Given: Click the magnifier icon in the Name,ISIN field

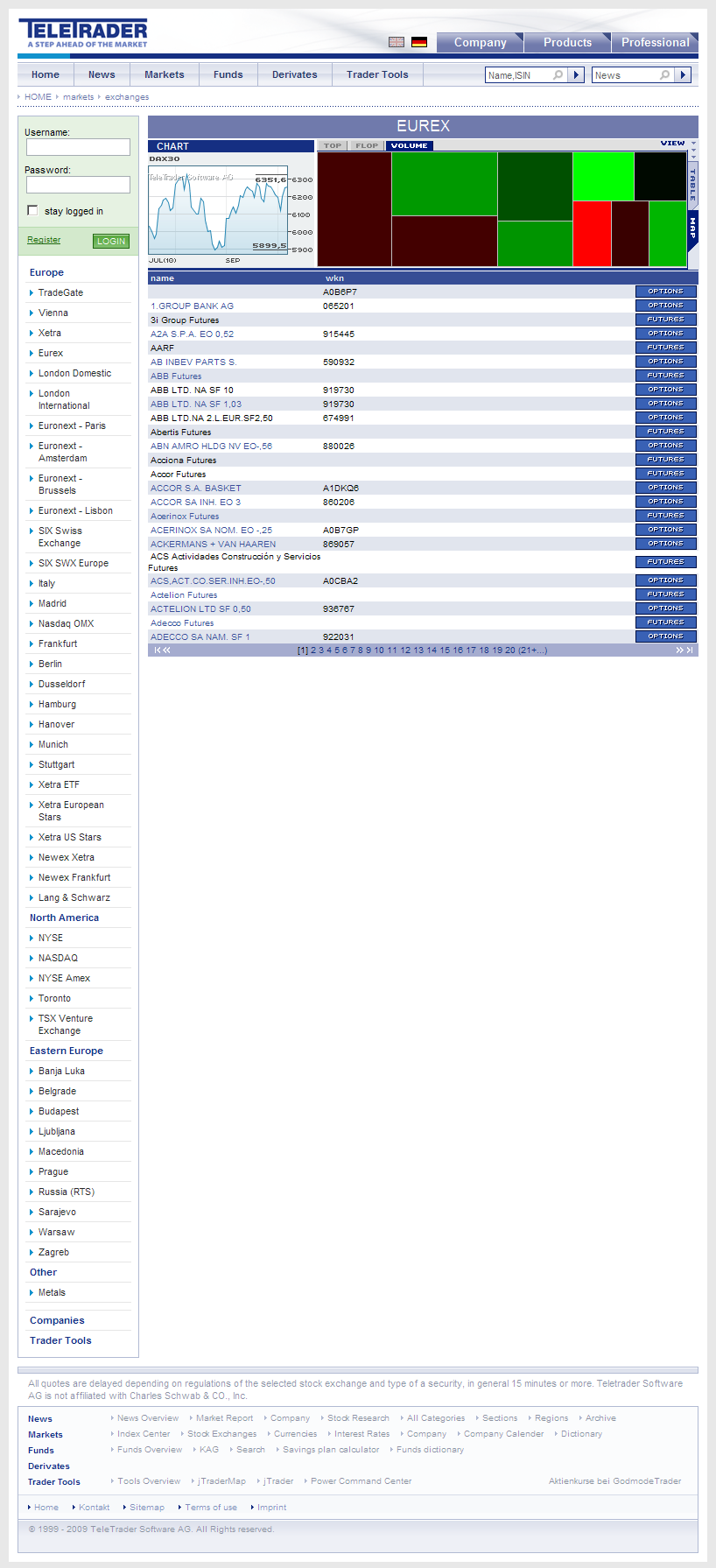Looking at the screenshot, I should click(558, 75).
